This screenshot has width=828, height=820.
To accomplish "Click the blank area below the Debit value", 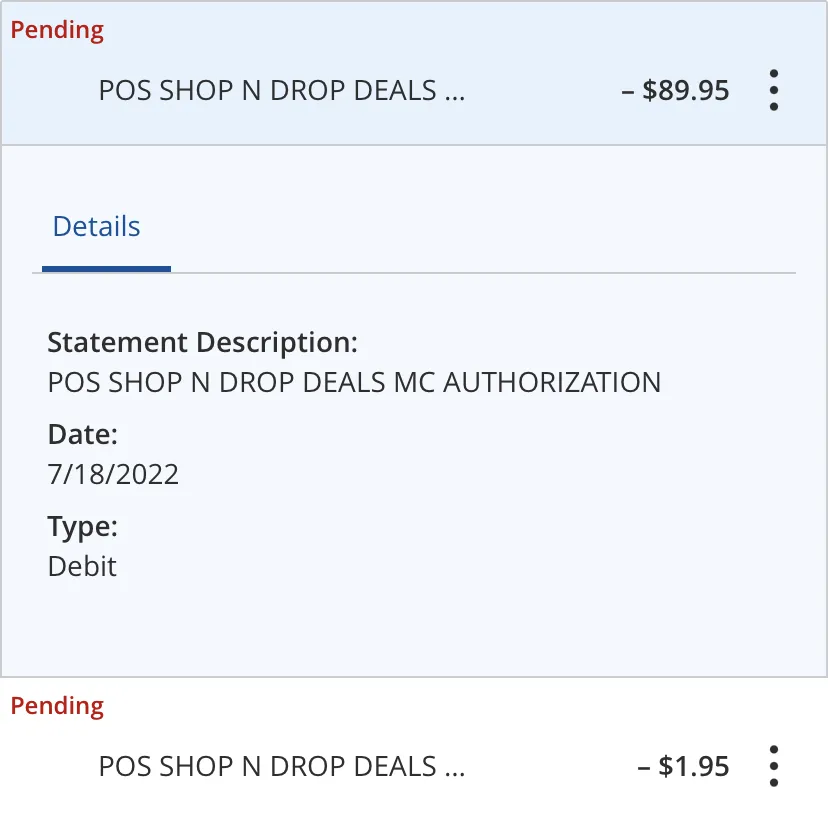I will [414, 628].
